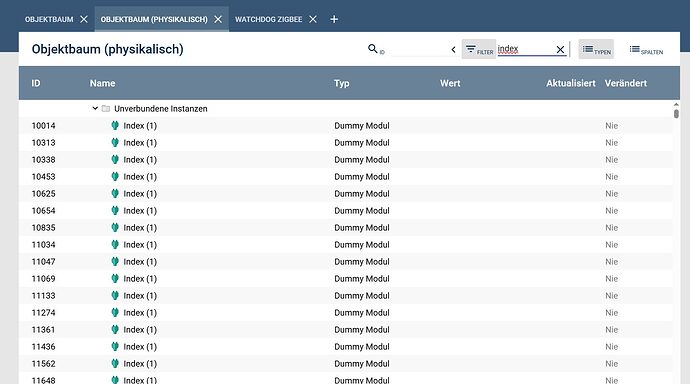
Task: Click Dummy Modul type in row 11274
Action: pyautogui.click(x=362, y=313)
